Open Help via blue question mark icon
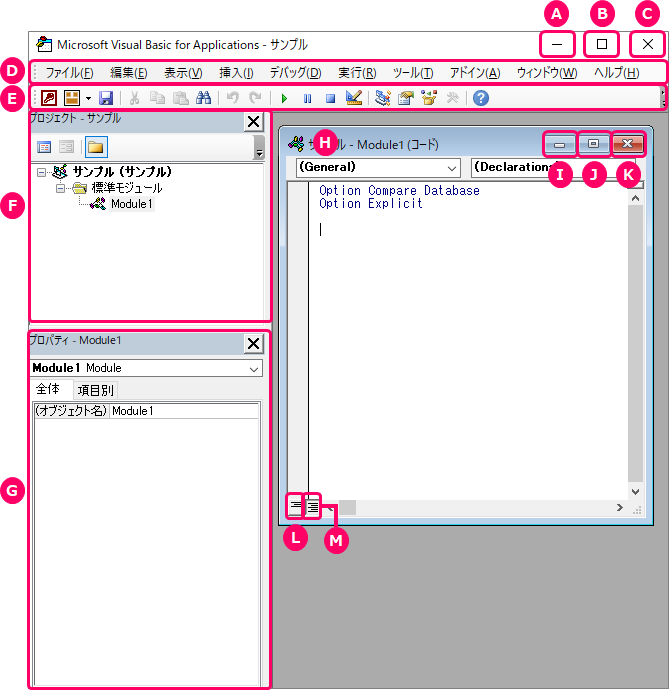The width and height of the screenshot is (669, 690). [481, 98]
